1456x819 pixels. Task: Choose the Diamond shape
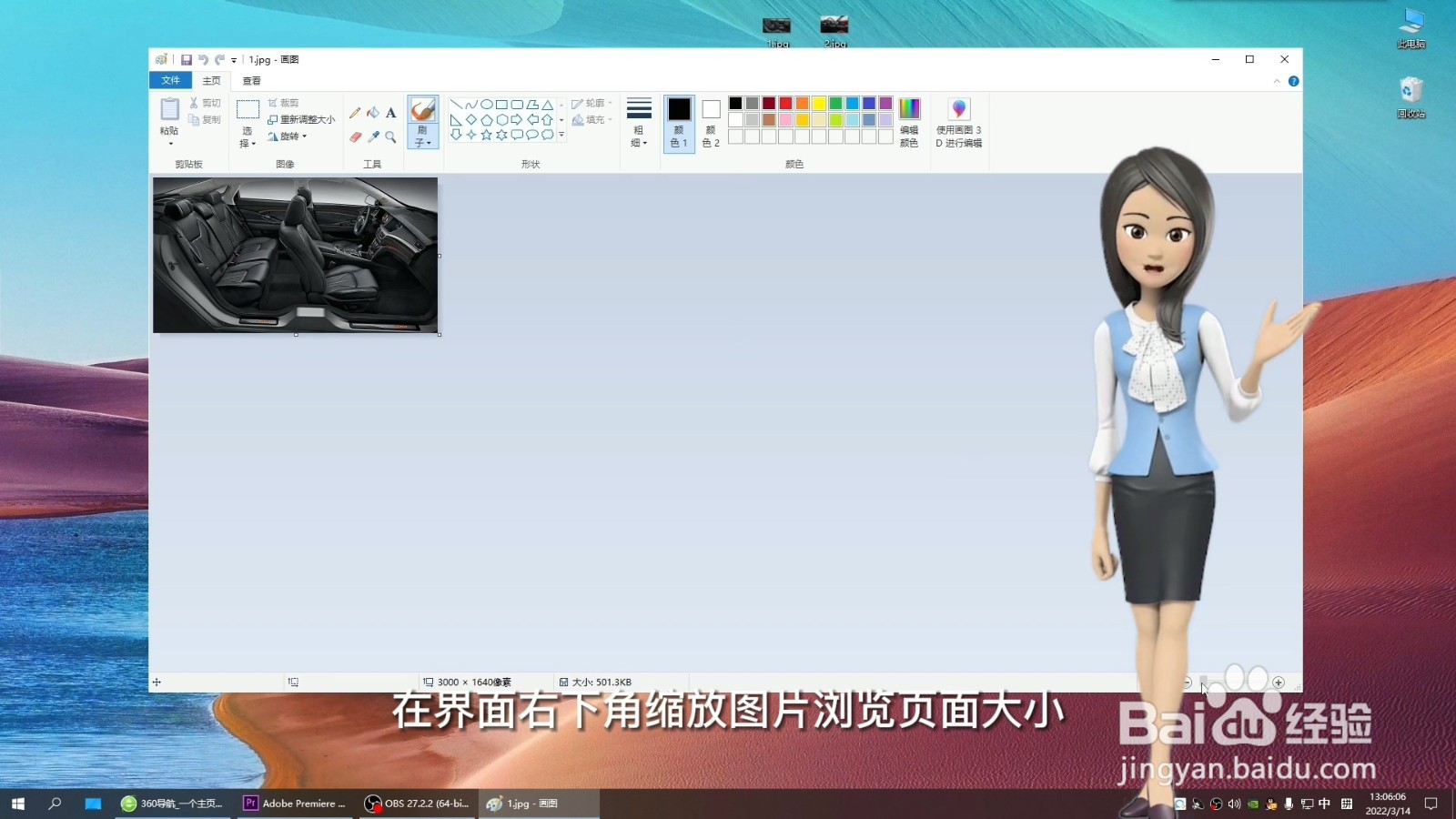[x=471, y=119]
